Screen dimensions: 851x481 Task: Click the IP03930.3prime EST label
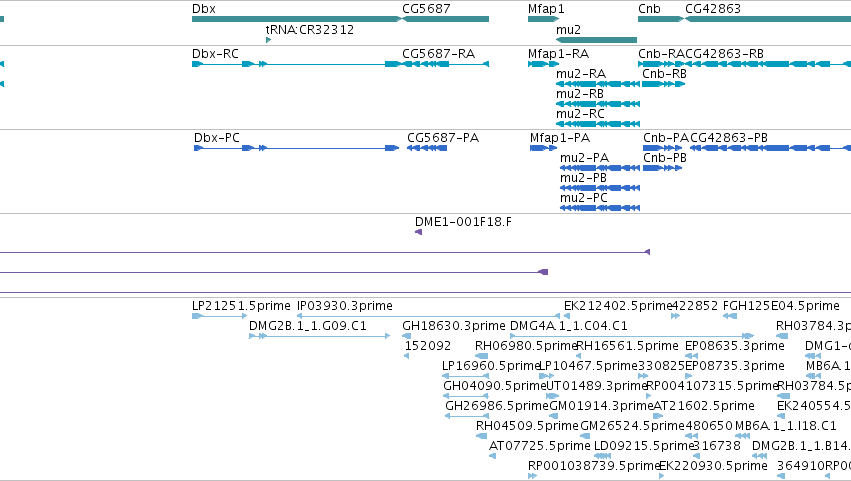click(x=345, y=306)
